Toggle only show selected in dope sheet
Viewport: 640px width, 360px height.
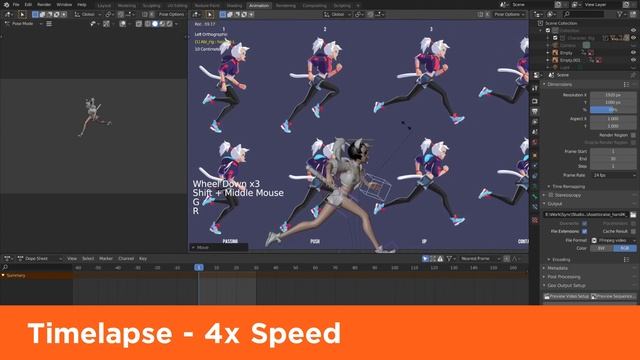pos(425,258)
